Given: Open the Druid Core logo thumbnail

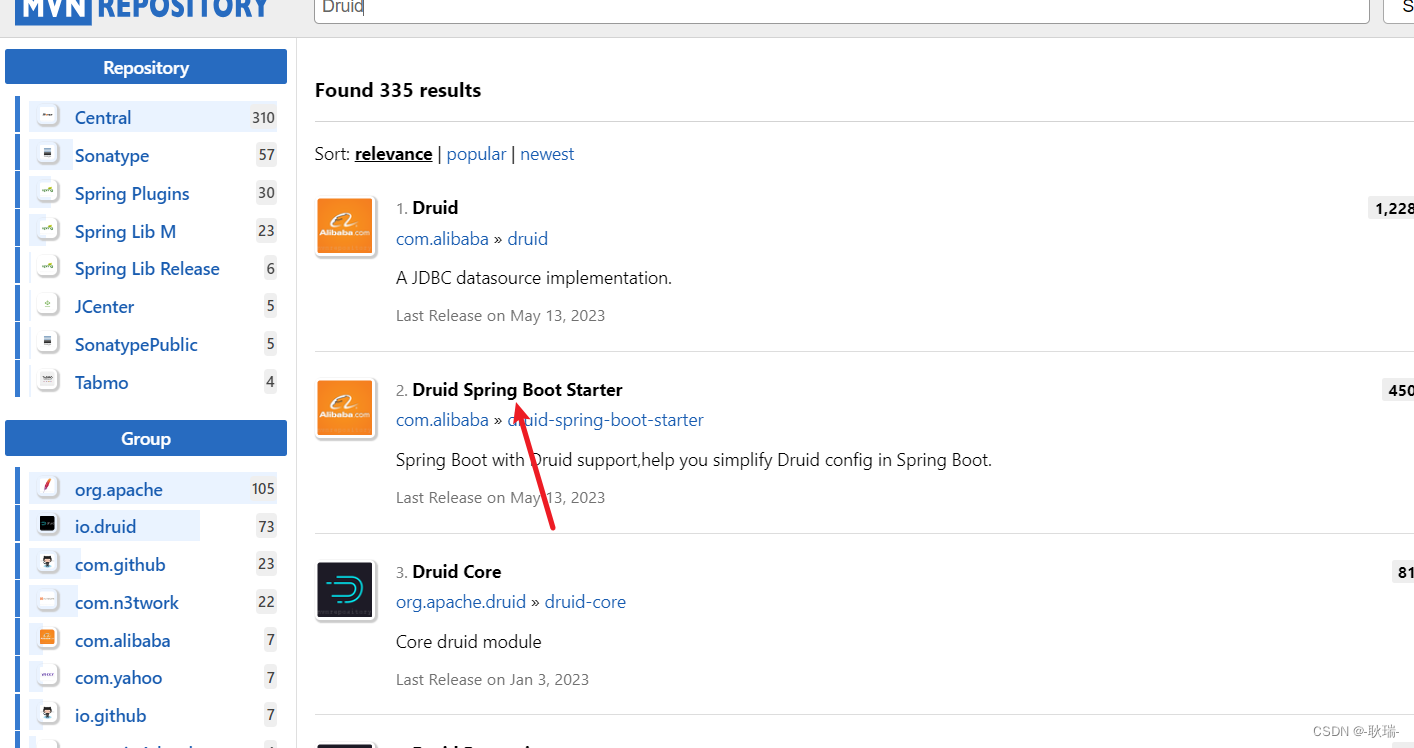Looking at the screenshot, I should [345, 591].
